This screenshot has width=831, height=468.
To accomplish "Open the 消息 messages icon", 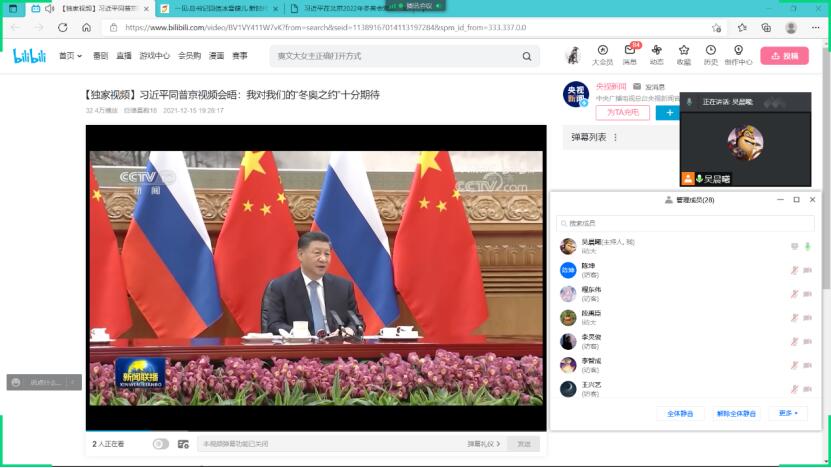I will (630, 53).
